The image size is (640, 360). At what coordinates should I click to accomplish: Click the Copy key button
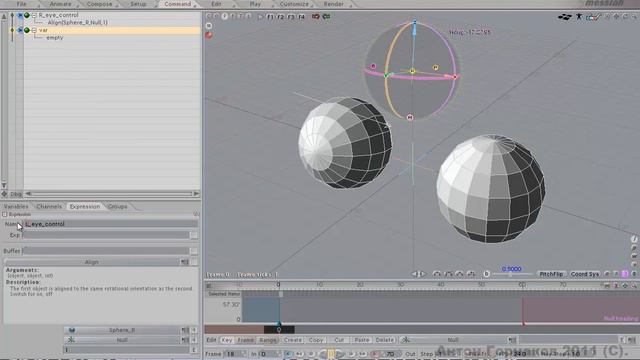pos(316,340)
